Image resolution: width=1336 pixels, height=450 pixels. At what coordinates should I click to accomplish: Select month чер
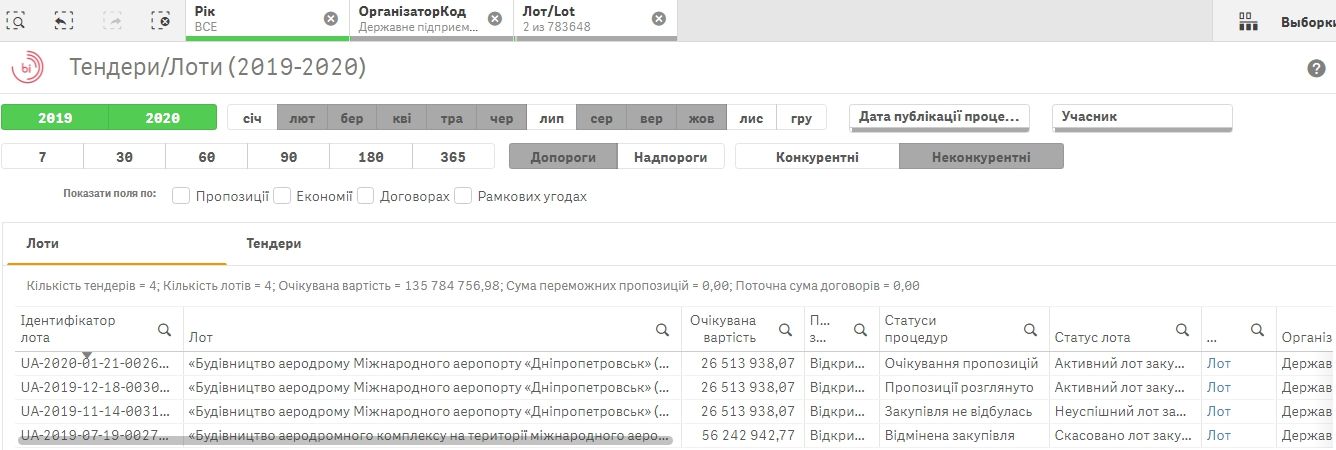(502, 118)
